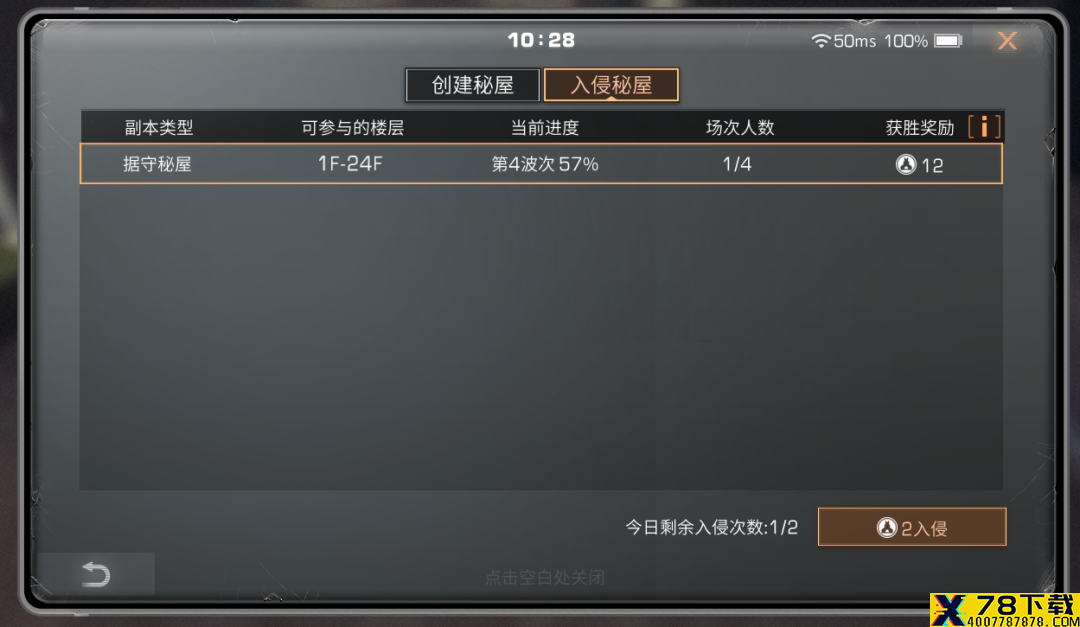This screenshot has width=1080, height=627.
Task: Tap the currency icon on invade button
Action: click(x=887, y=528)
